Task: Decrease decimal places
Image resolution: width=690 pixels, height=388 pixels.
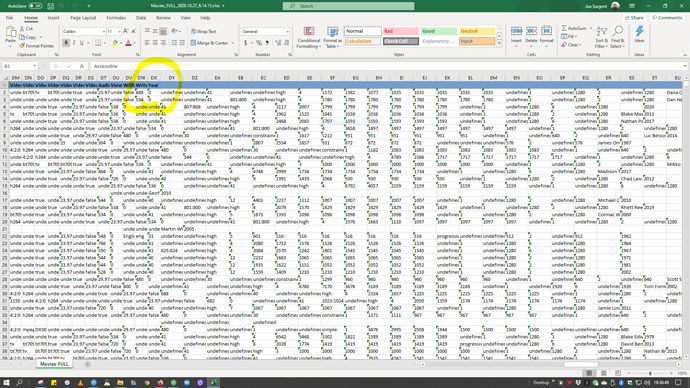Action: 286,43
